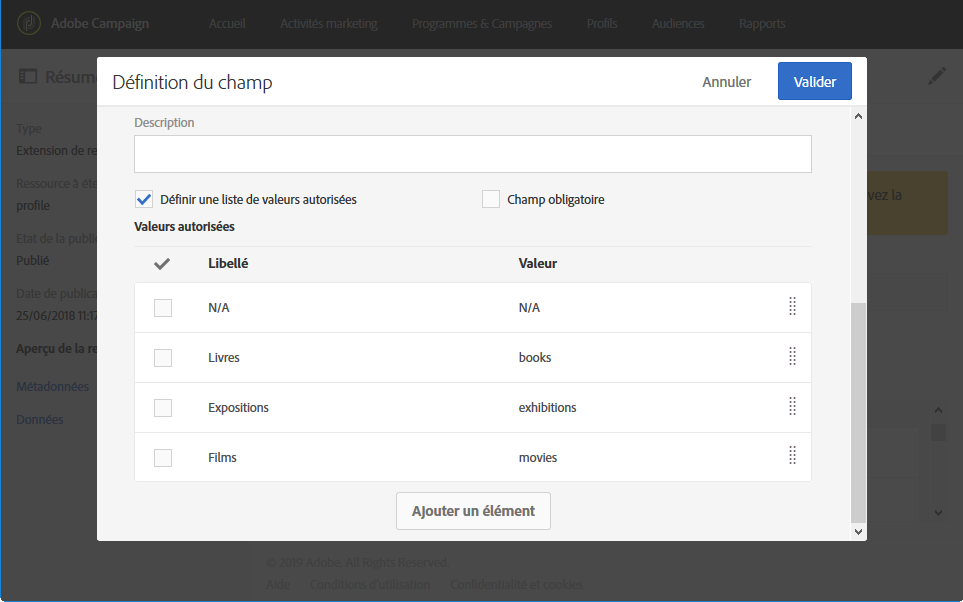Screen dimensions: 963x602
Task: Select the Livres row checkbox
Action: [x=163, y=358]
